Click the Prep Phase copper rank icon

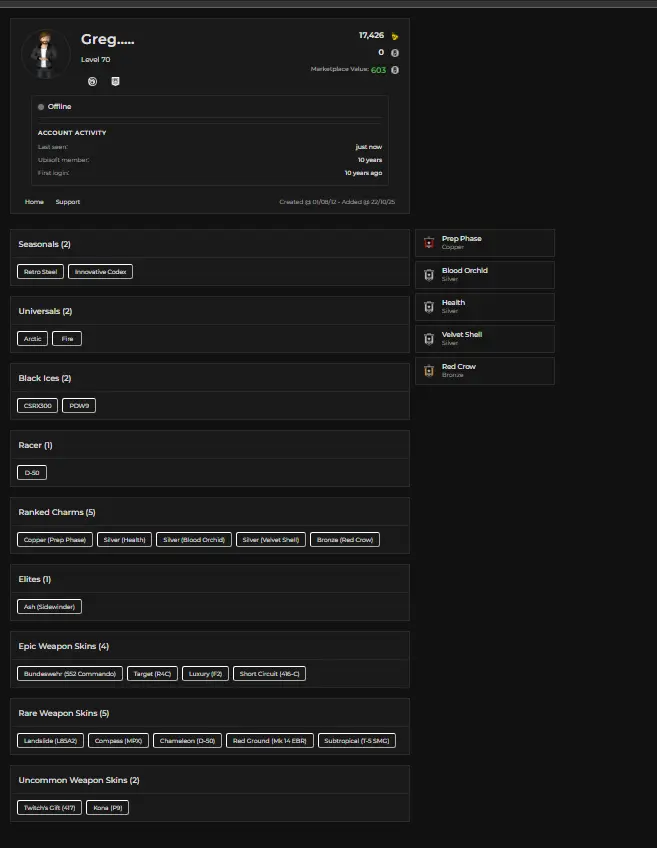click(429, 243)
